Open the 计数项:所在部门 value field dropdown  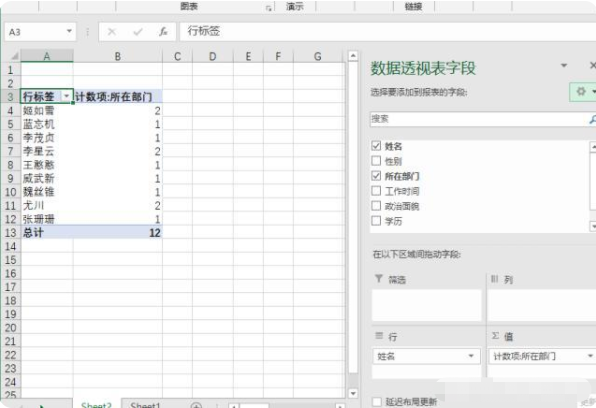[x=590, y=356]
